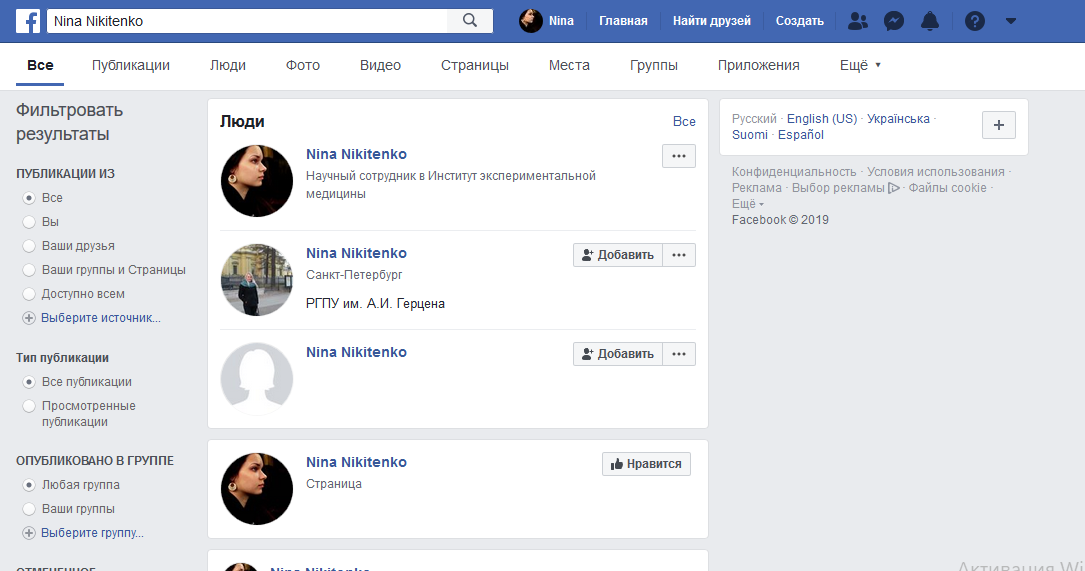Image resolution: width=1085 pixels, height=571 pixels.
Task: Open the Nina Nikitenko Страница link
Action: pyautogui.click(x=356, y=462)
